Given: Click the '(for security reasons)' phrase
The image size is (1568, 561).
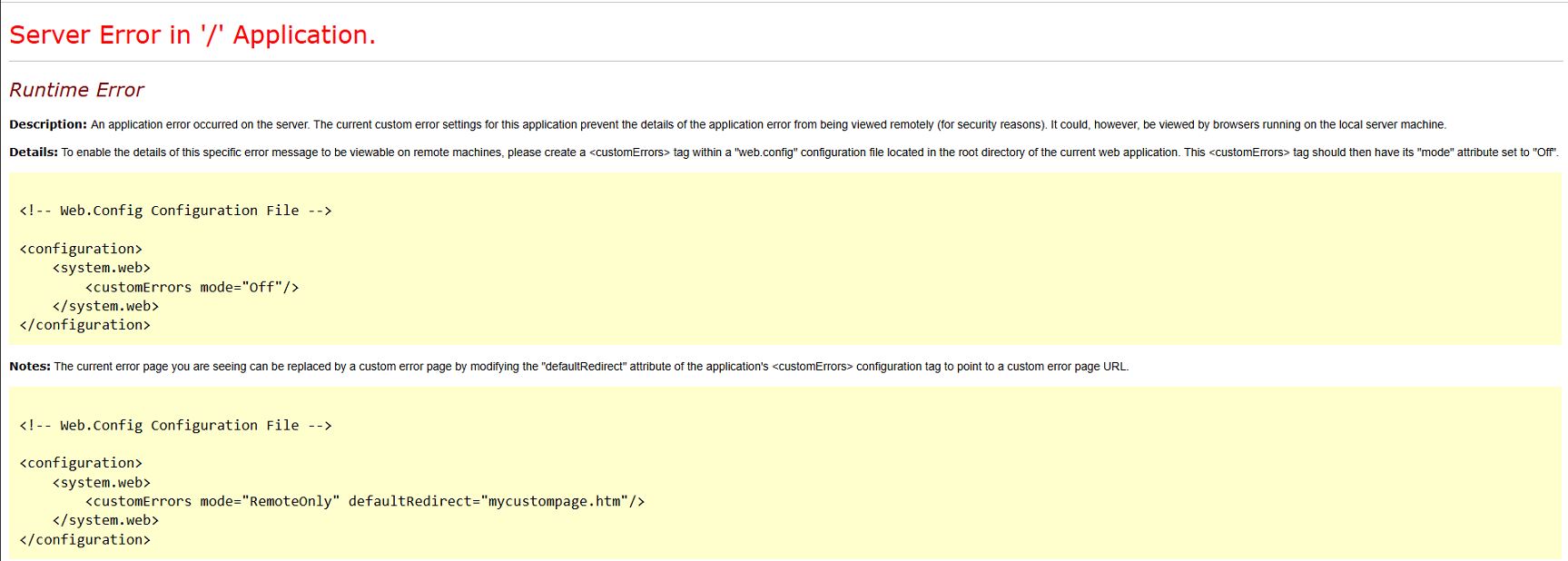Looking at the screenshot, I should pyautogui.click(x=991, y=124).
